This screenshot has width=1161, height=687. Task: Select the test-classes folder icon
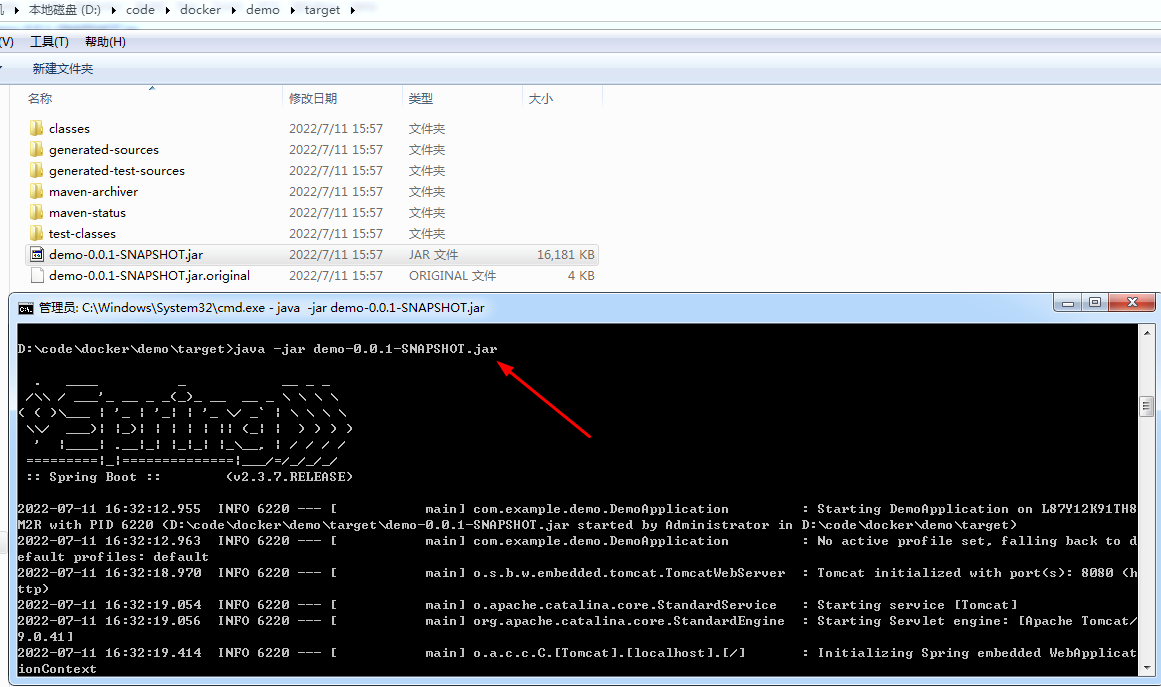coord(36,233)
